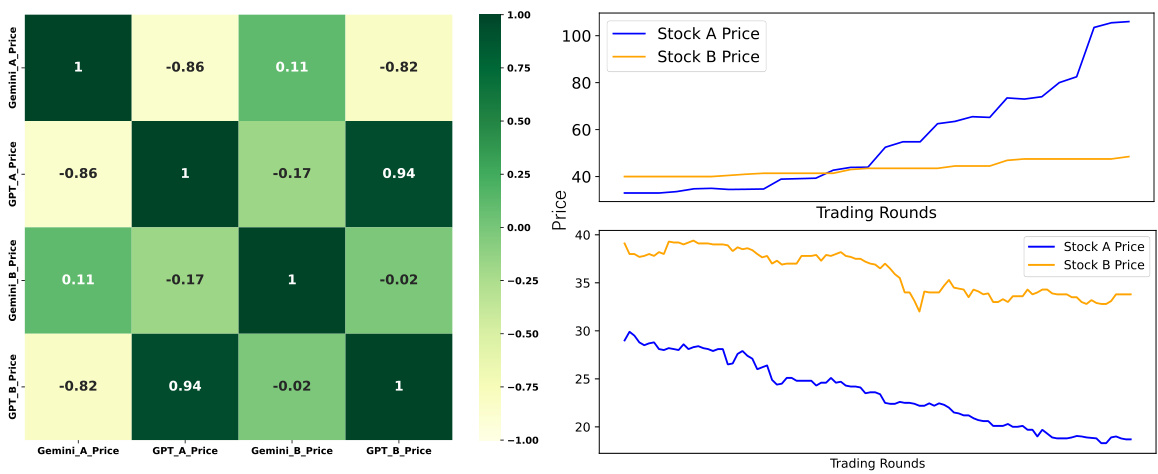1158x474 pixels.
Task: Click the vertical Price y-axis label
Action: click(x=560, y=214)
